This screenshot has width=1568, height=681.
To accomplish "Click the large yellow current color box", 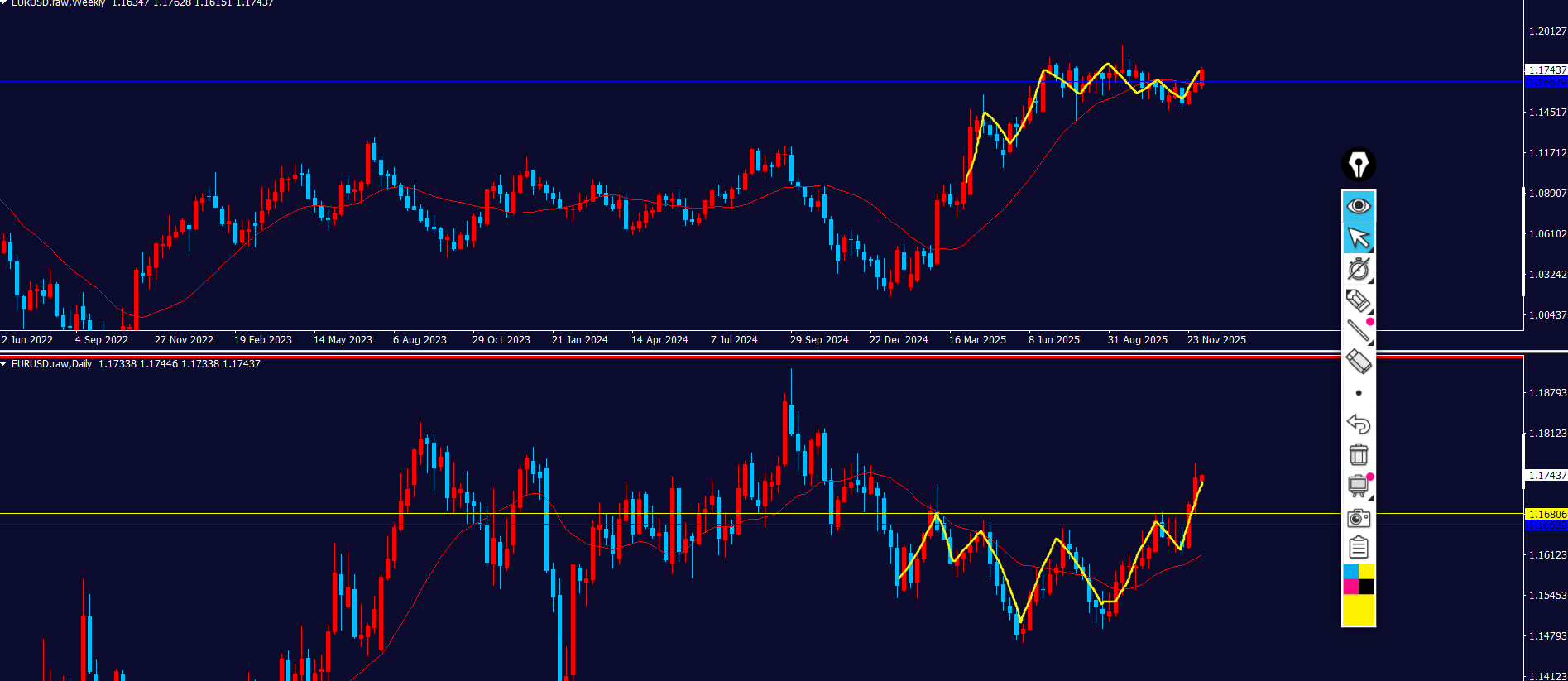I will pos(1358,610).
